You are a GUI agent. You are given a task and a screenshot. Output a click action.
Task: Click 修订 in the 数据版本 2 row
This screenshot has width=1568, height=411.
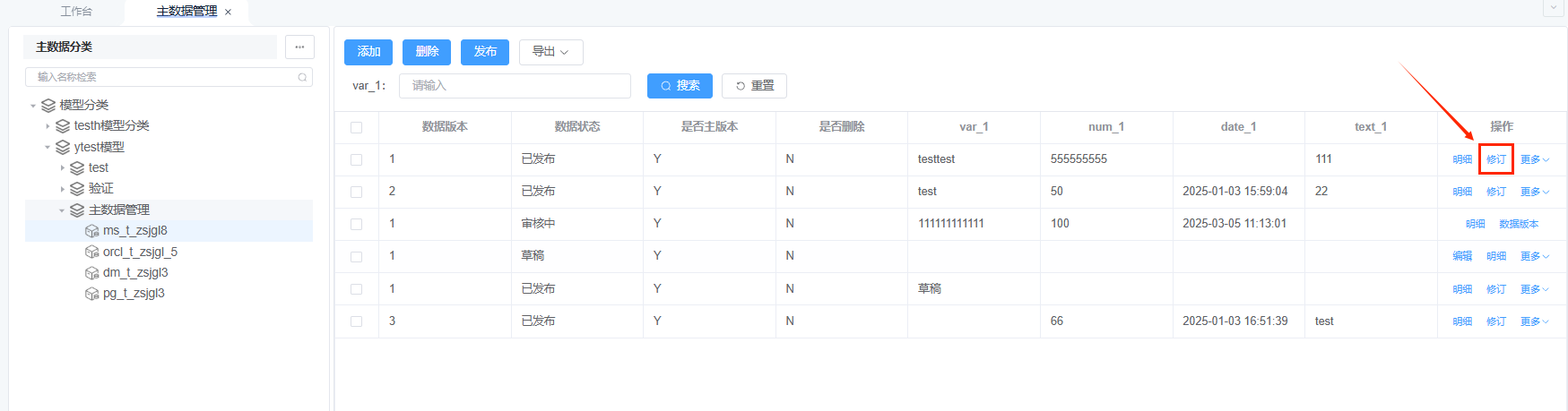[x=1496, y=192]
